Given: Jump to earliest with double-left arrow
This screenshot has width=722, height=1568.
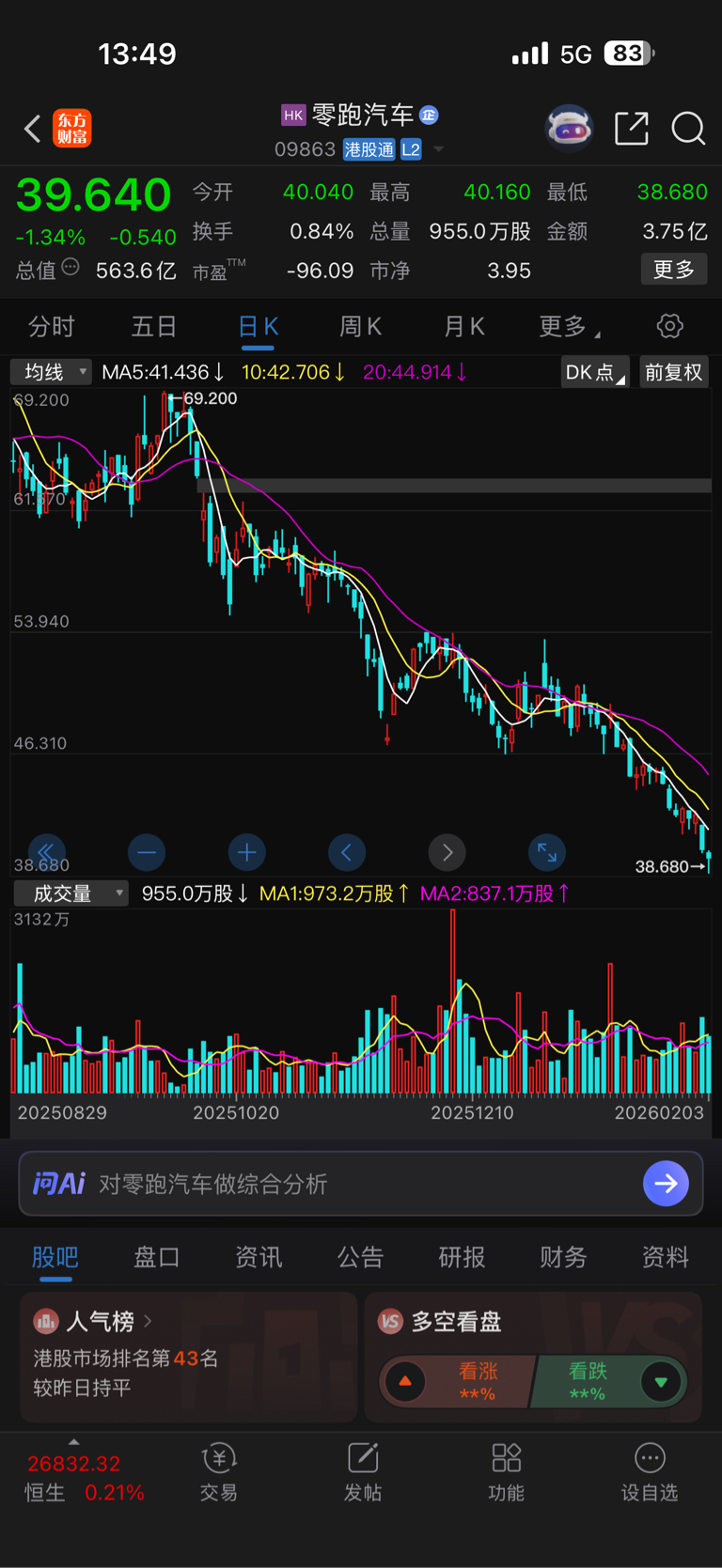Looking at the screenshot, I should pos(46,852).
